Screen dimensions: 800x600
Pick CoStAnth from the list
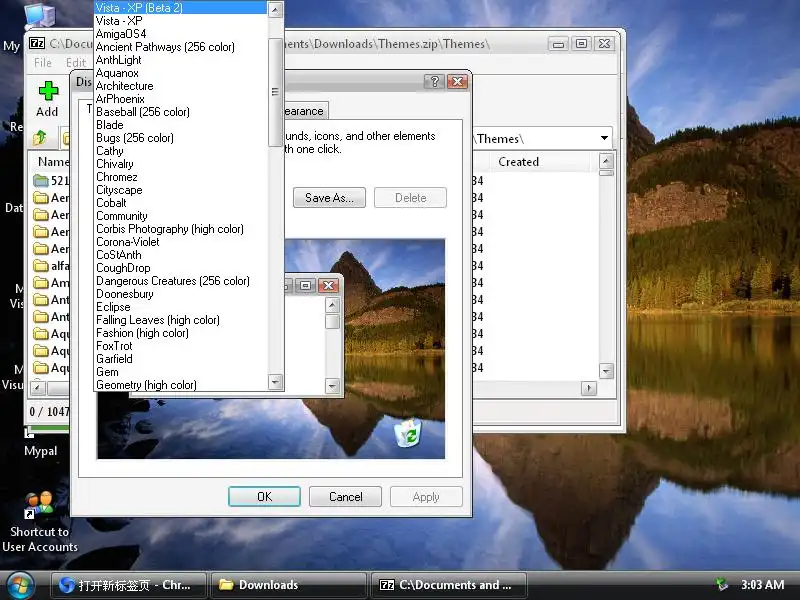coord(181,255)
